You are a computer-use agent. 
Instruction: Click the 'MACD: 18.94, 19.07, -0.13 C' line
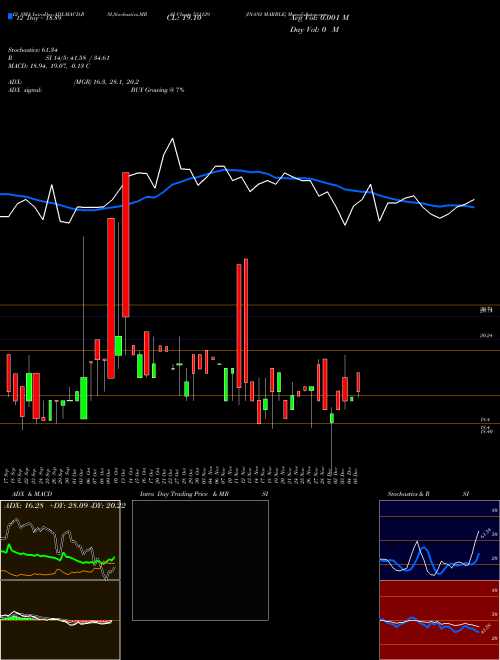tap(49, 66)
